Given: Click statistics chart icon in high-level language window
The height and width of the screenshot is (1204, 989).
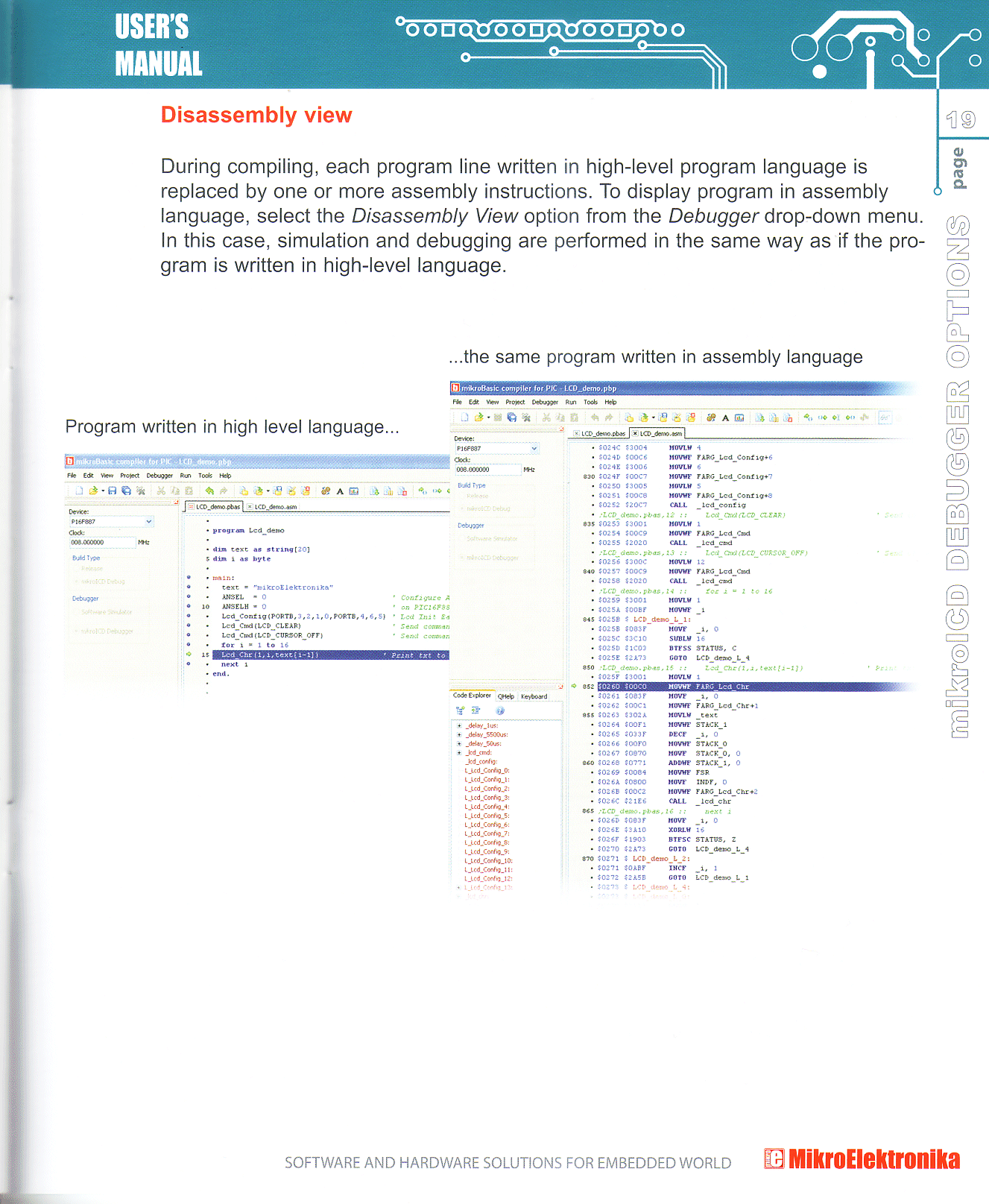Looking at the screenshot, I should coord(354,491).
